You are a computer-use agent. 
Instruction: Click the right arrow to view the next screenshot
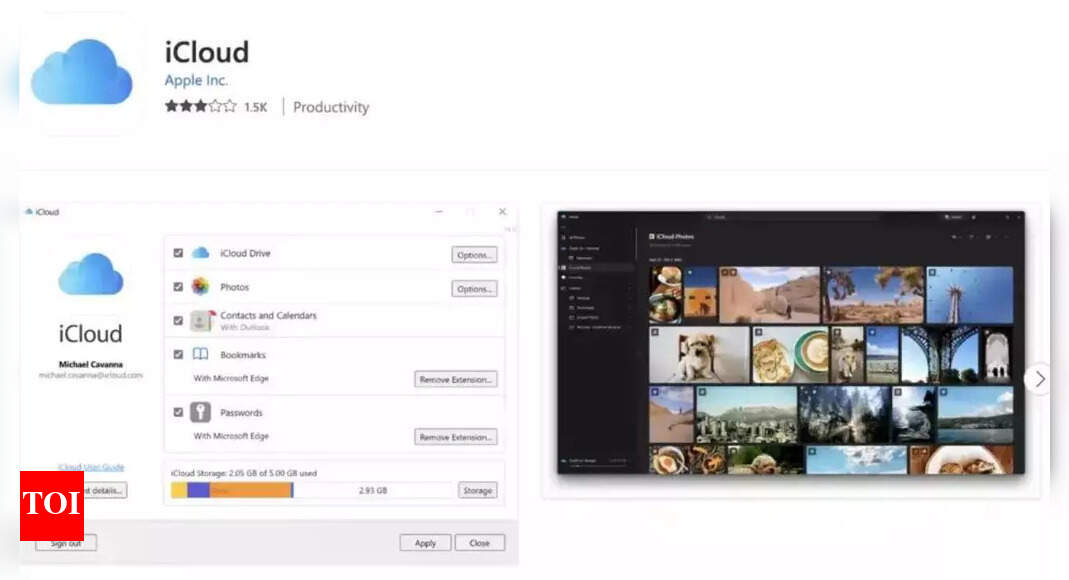click(1039, 379)
